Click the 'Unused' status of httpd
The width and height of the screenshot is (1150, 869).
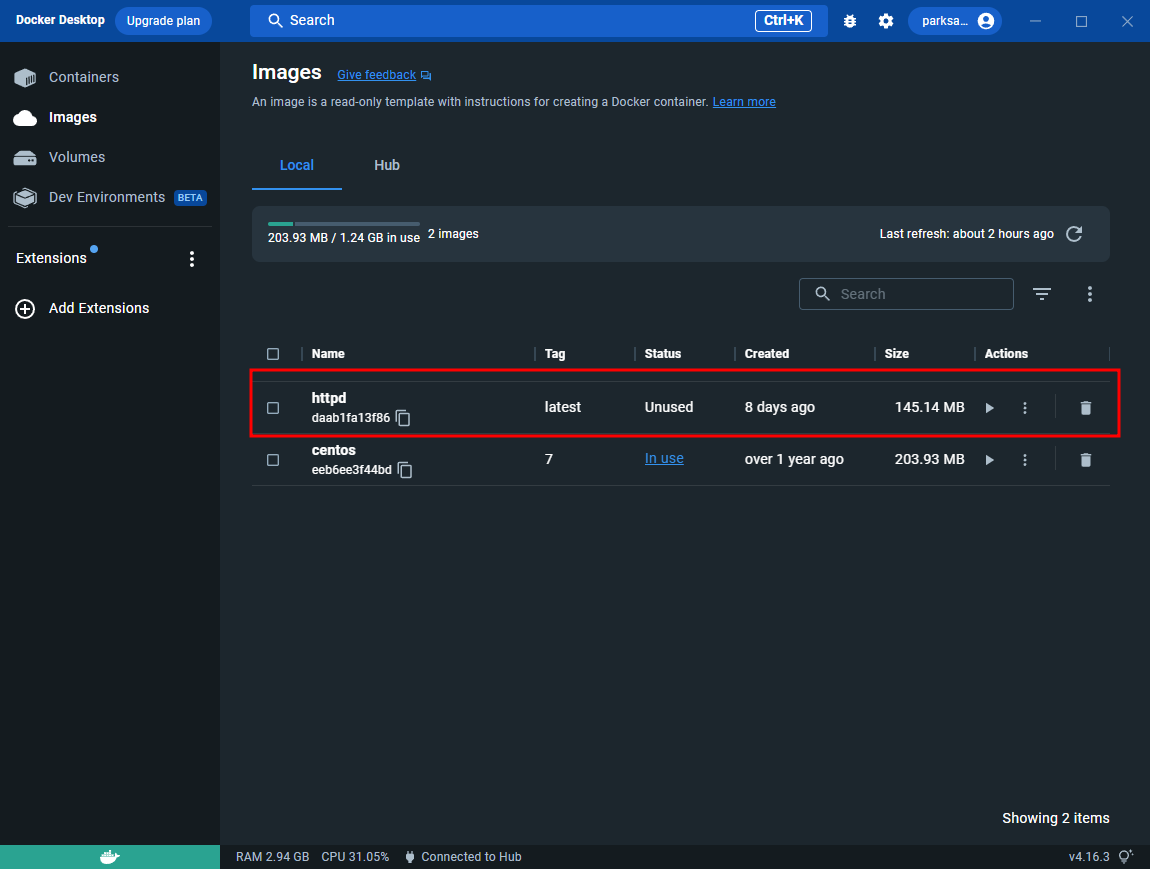coord(669,407)
